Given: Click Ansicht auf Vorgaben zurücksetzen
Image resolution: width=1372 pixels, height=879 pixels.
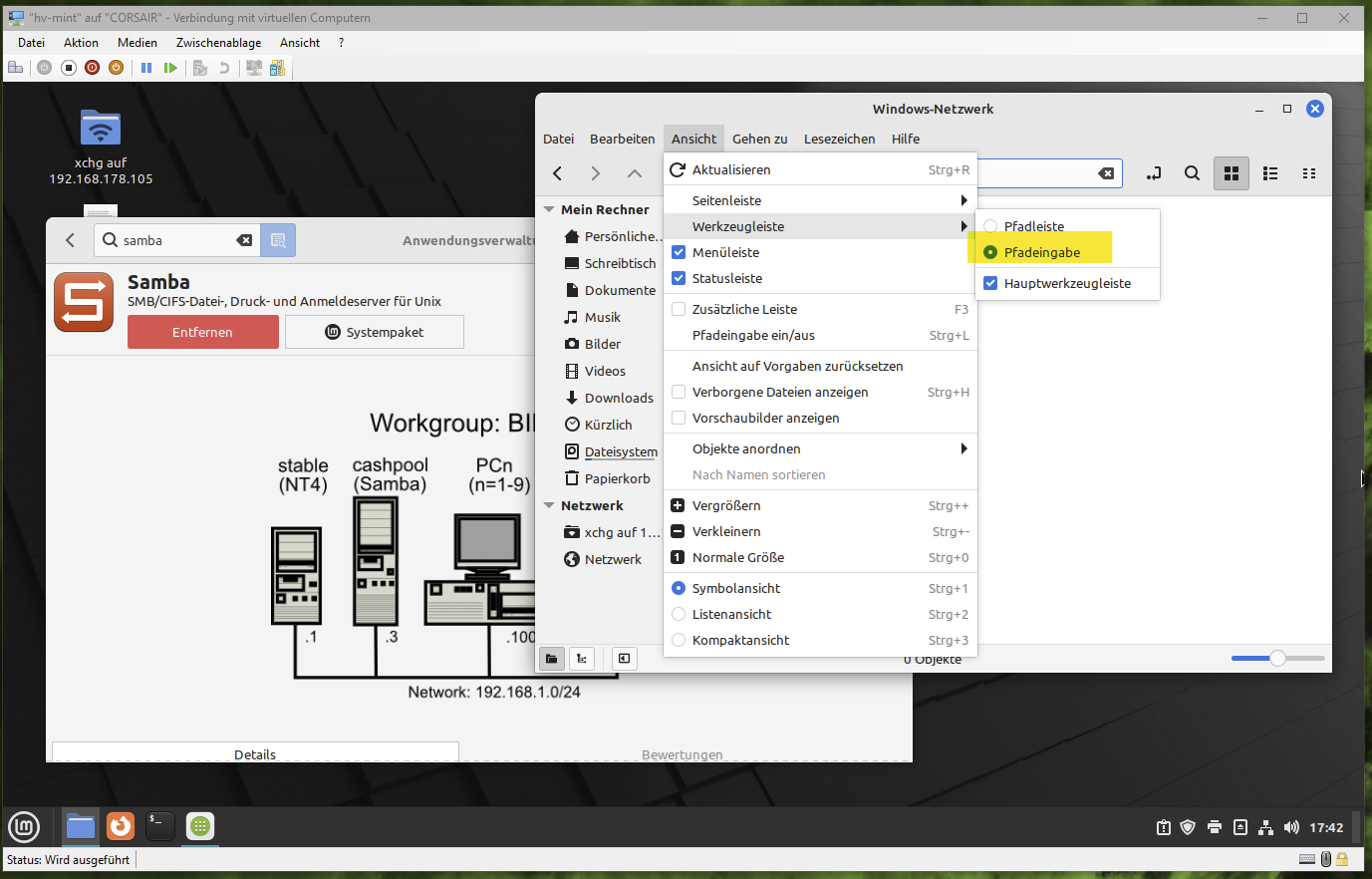Looking at the screenshot, I should point(820,366).
